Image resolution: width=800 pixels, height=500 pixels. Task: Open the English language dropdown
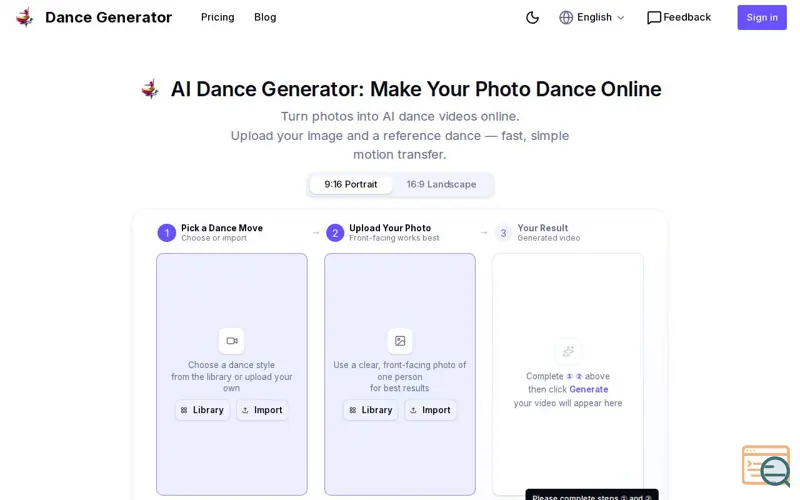[x=592, y=17]
